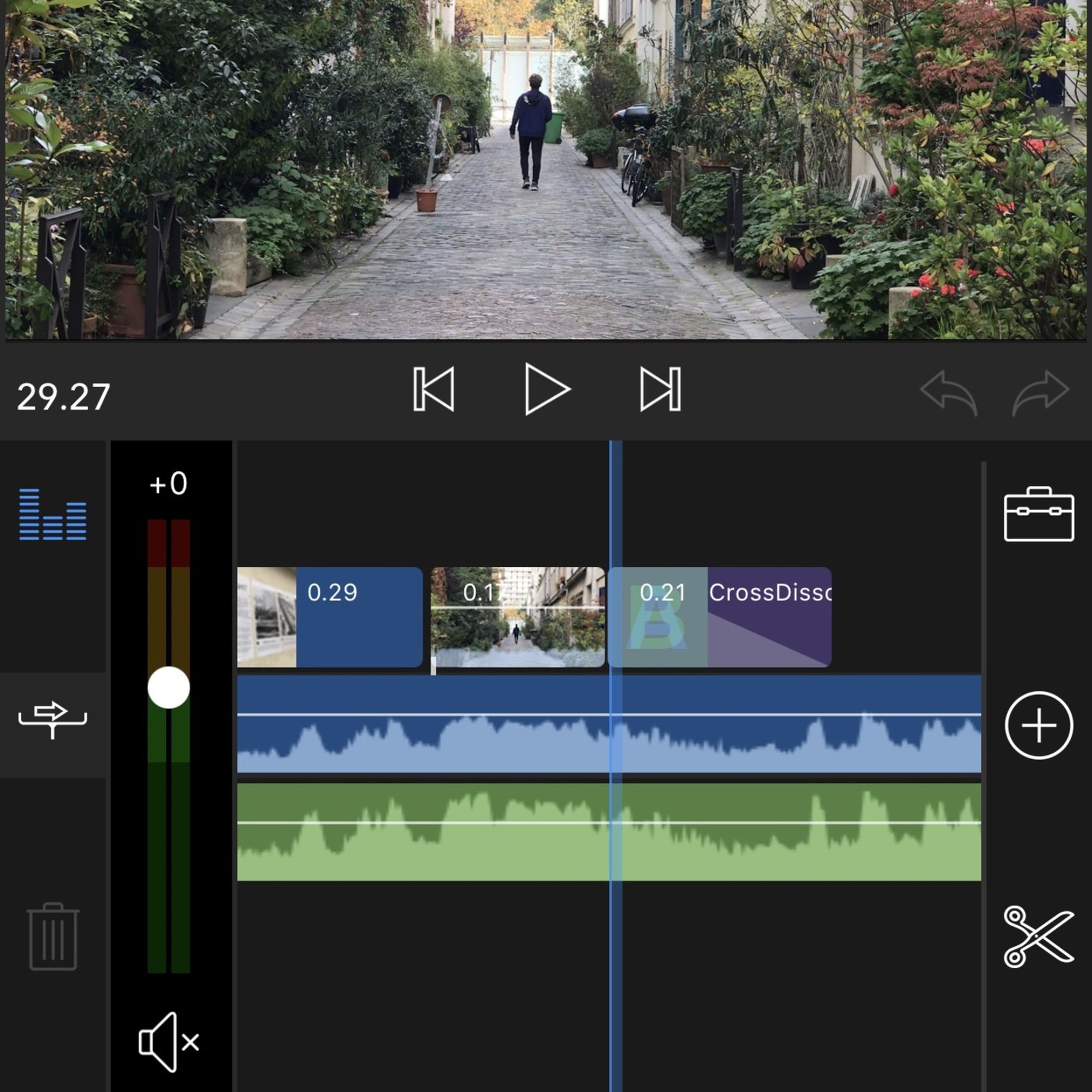
Task: Click the video preview of alley
Action: pos(546,170)
